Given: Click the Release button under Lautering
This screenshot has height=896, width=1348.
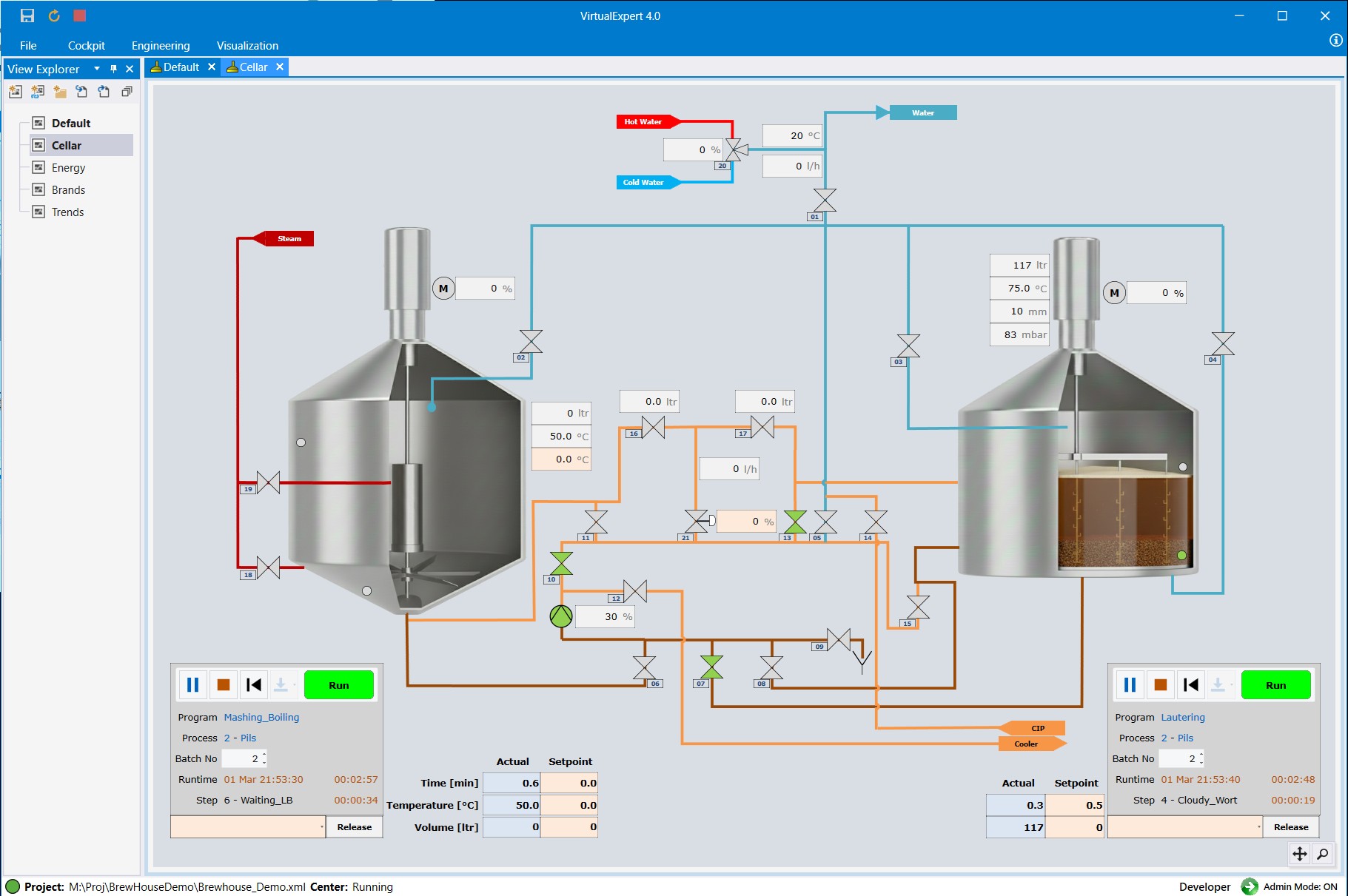Looking at the screenshot, I should point(1290,827).
